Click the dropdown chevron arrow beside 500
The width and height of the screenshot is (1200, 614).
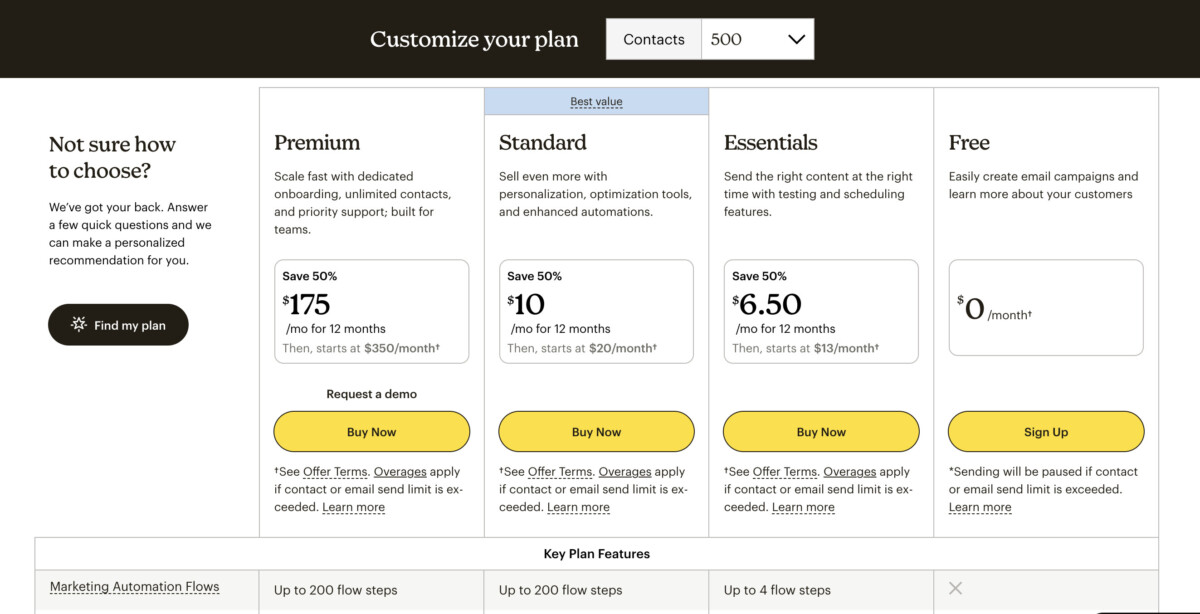point(796,39)
